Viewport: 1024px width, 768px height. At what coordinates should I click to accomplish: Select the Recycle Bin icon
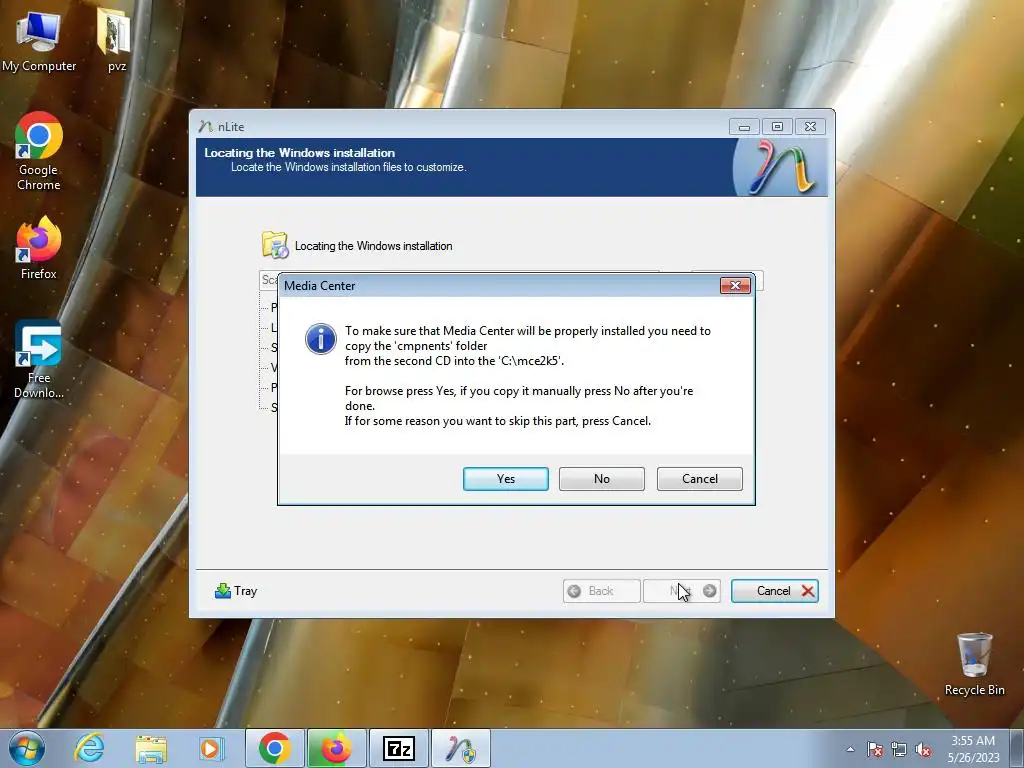pyautogui.click(x=974, y=664)
